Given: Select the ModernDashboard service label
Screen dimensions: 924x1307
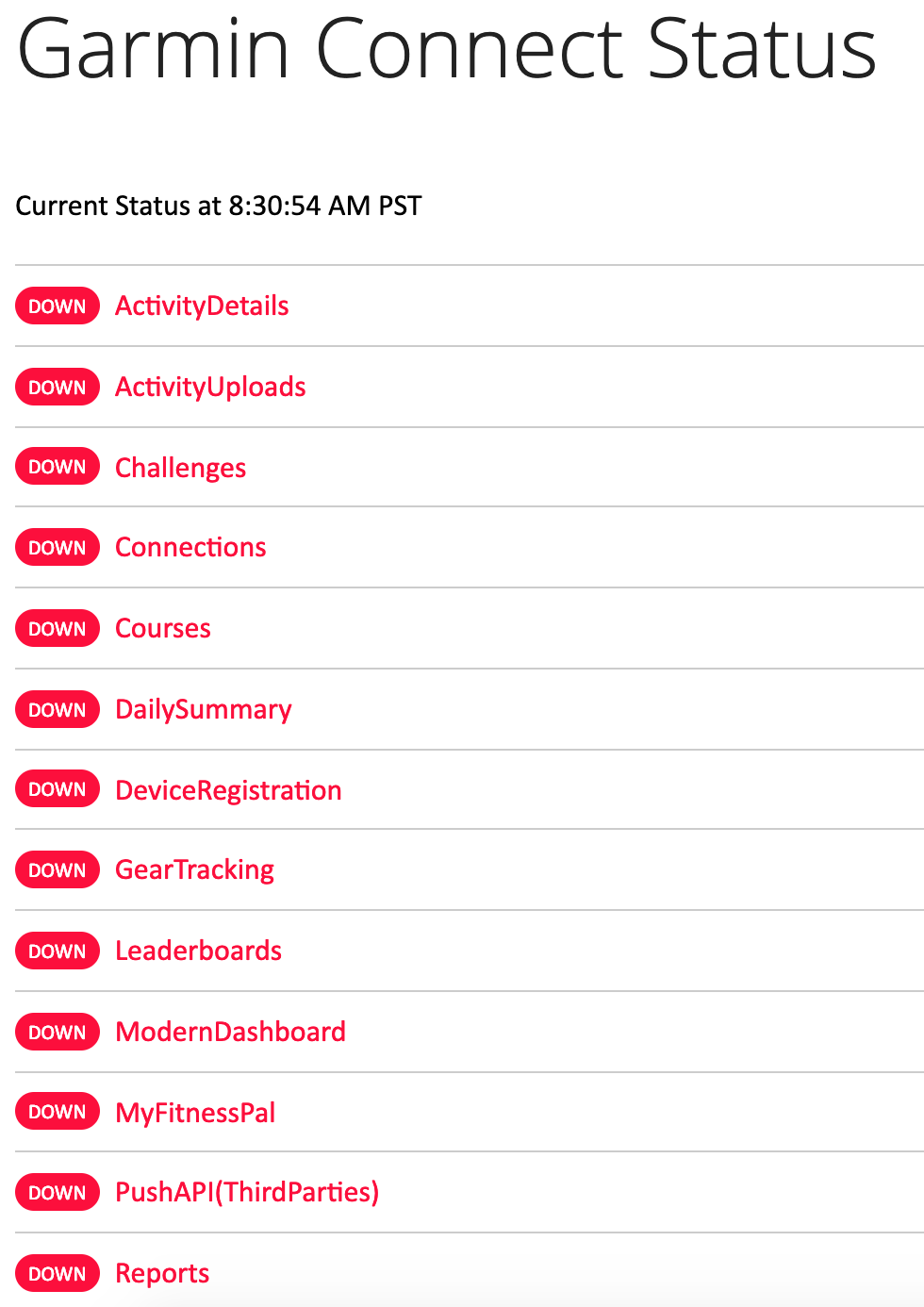Looking at the screenshot, I should (x=230, y=1032).
